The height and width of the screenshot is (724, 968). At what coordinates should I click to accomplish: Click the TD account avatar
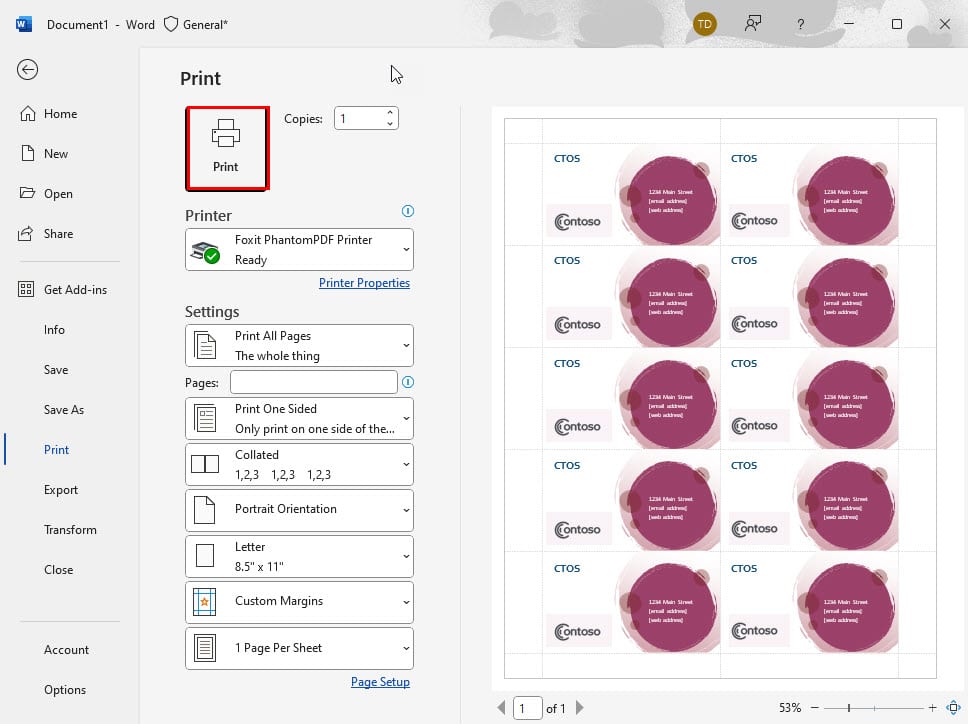704,25
